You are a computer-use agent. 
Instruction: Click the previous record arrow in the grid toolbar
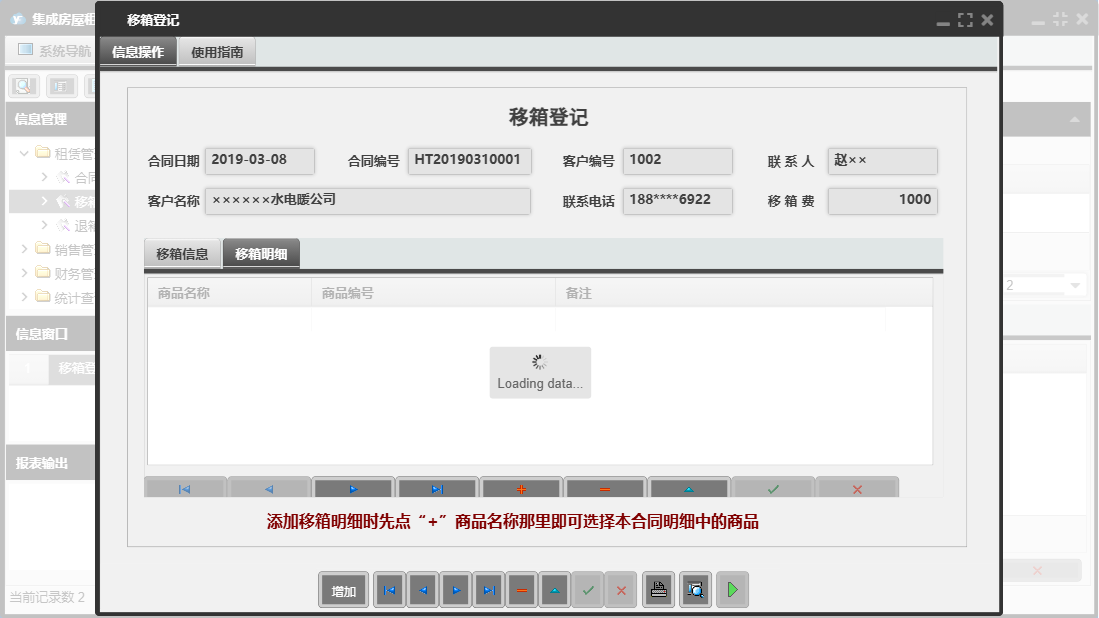(x=269, y=487)
